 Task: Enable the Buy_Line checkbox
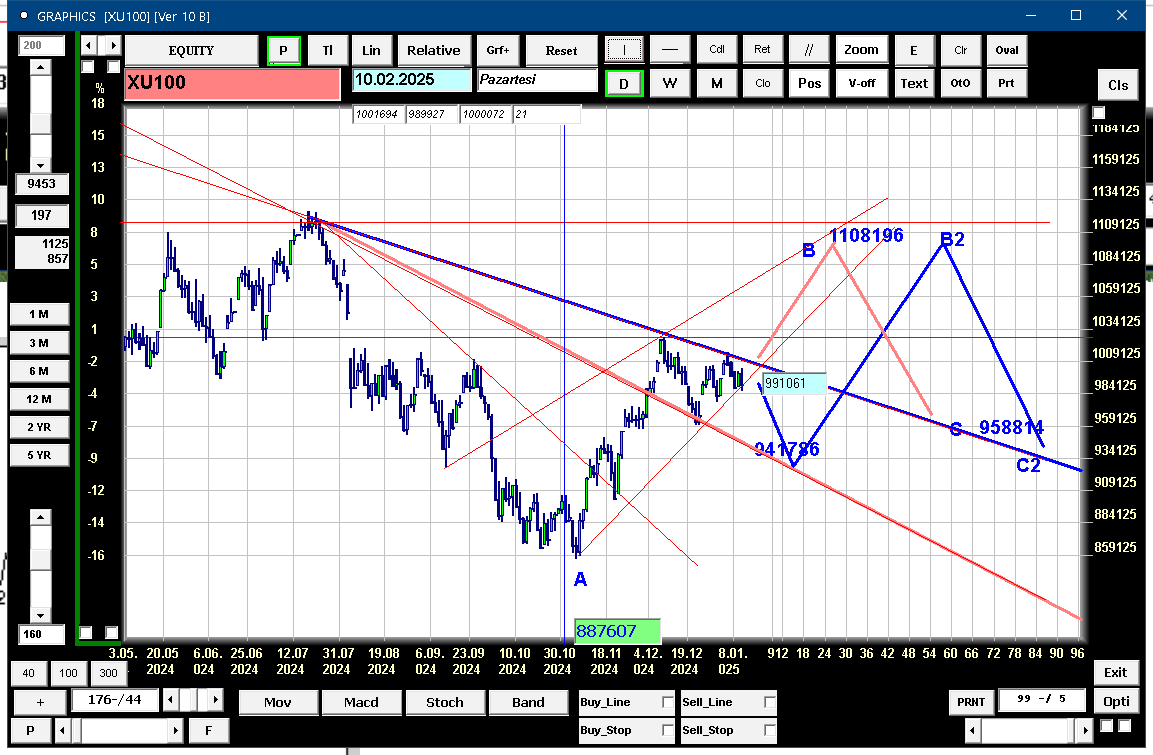(x=667, y=702)
